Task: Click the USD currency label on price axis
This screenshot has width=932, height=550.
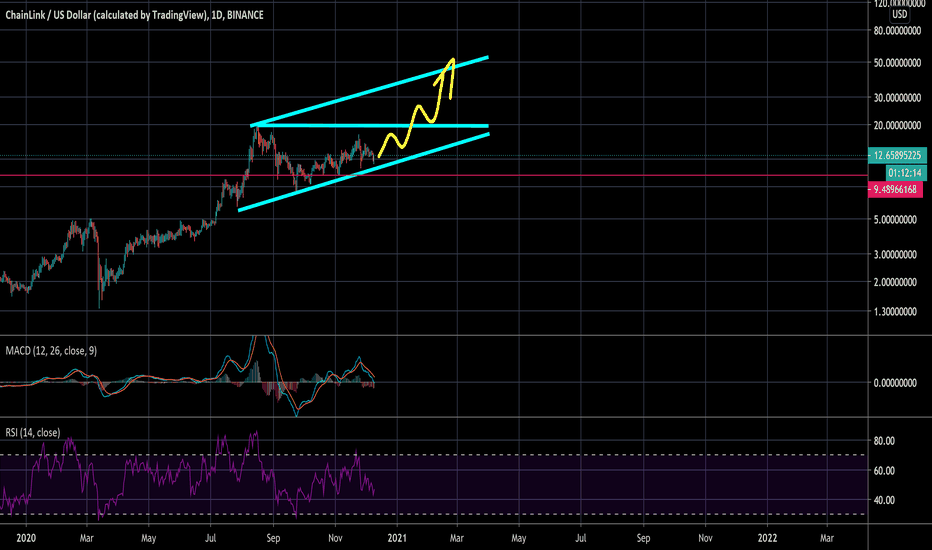Action: pyautogui.click(x=899, y=14)
